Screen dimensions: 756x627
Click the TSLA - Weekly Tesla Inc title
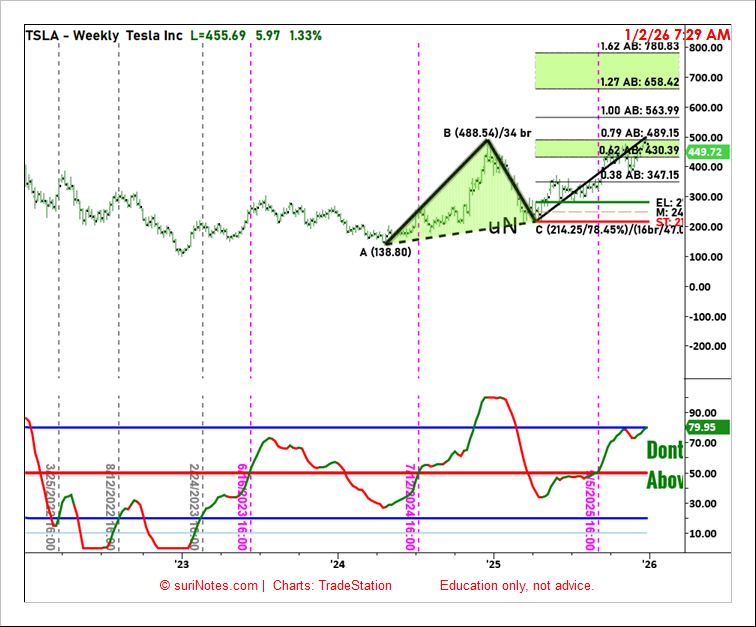(x=103, y=35)
